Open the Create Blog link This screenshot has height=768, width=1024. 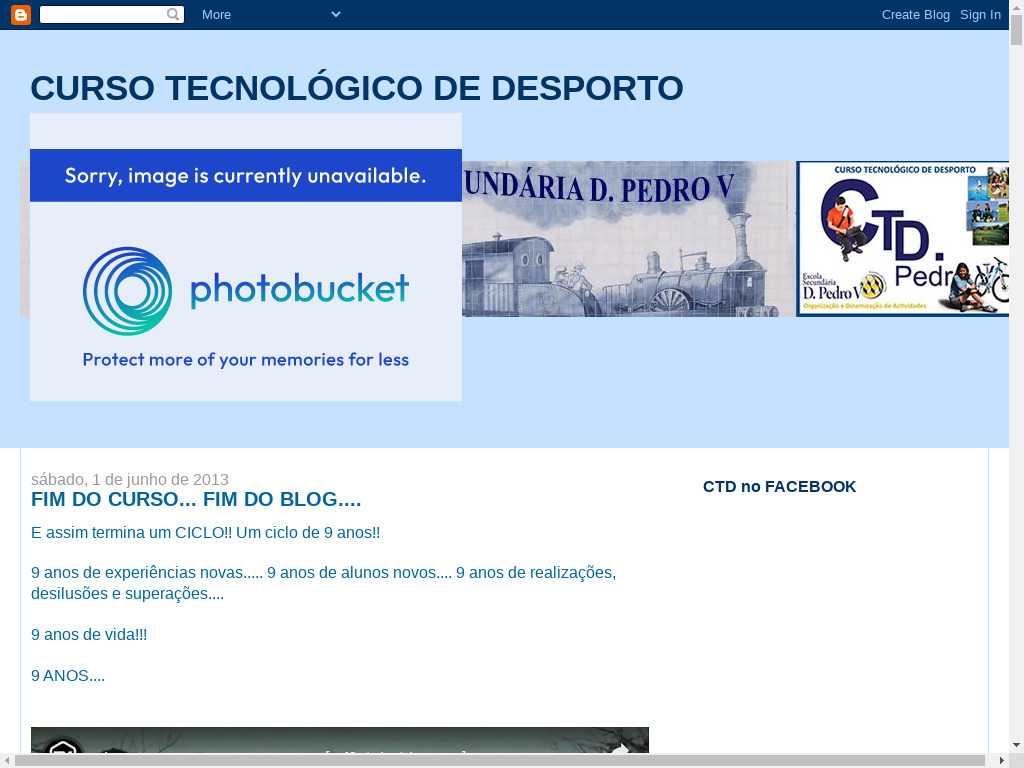[916, 14]
